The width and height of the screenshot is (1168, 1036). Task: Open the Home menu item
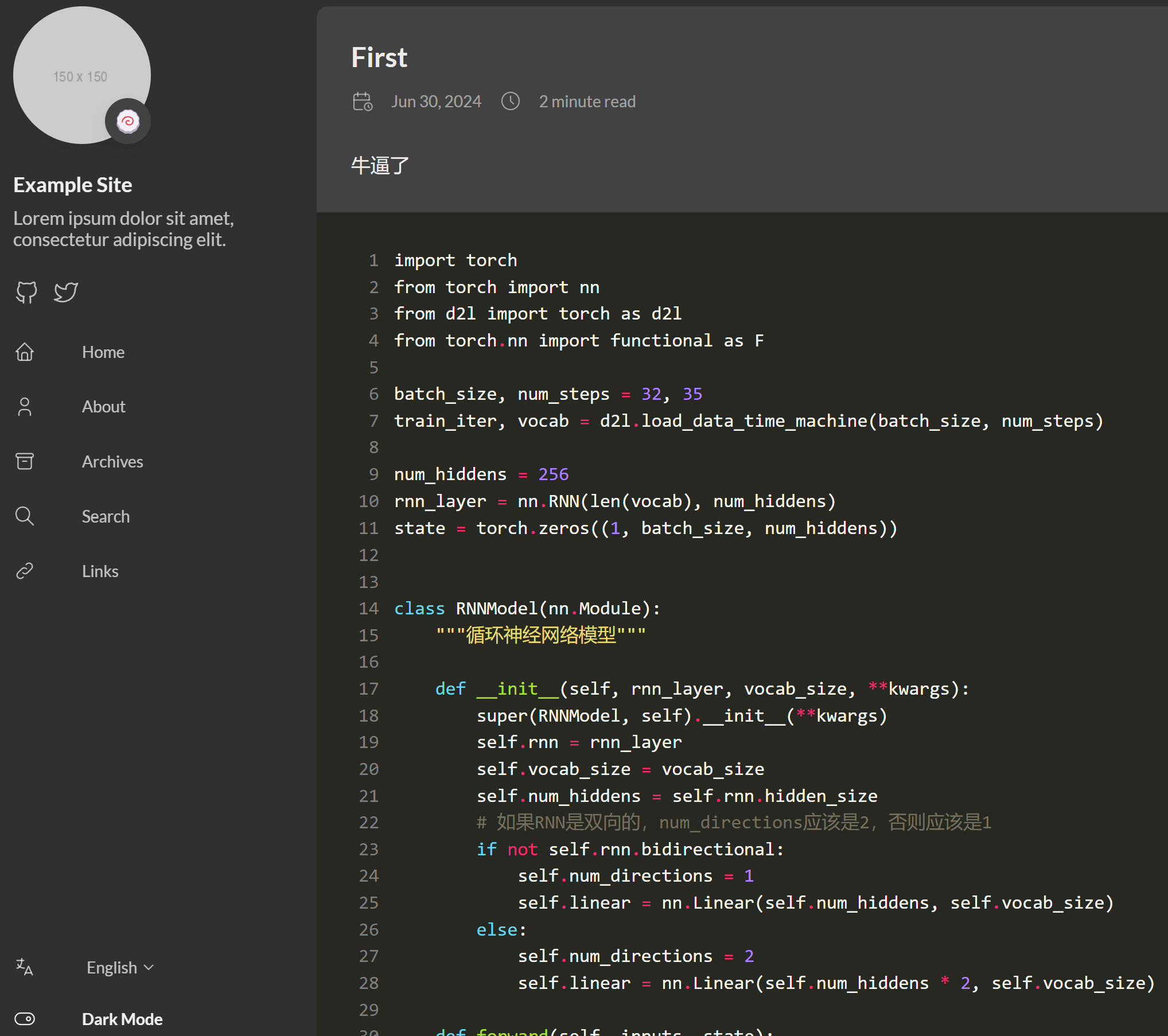coord(104,351)
